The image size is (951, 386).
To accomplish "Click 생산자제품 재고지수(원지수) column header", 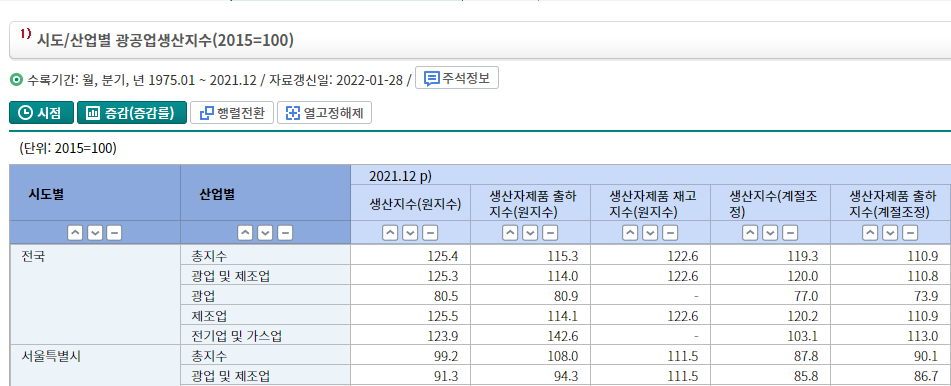I will click(651, 204).
